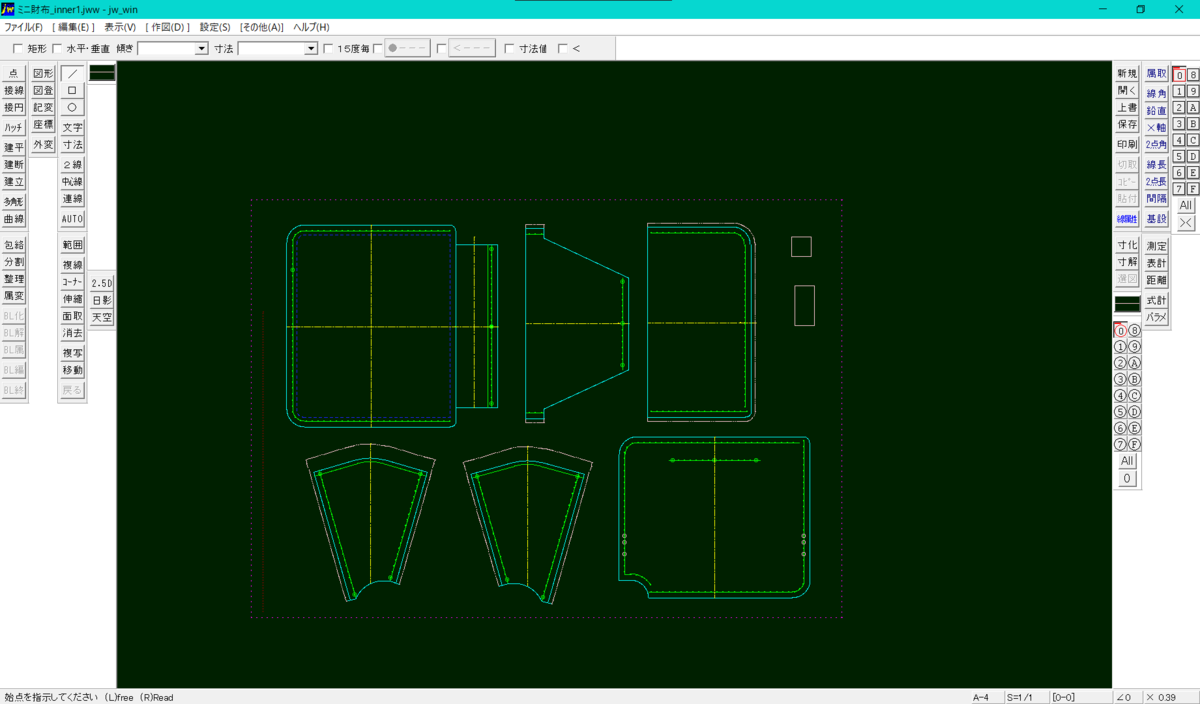
Task: Select the 曲線 curve tool
Action: [14, 219]
